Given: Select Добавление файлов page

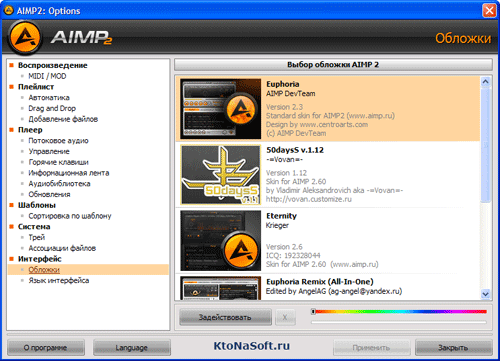Looking at the screenshot, I should (63, 119).
